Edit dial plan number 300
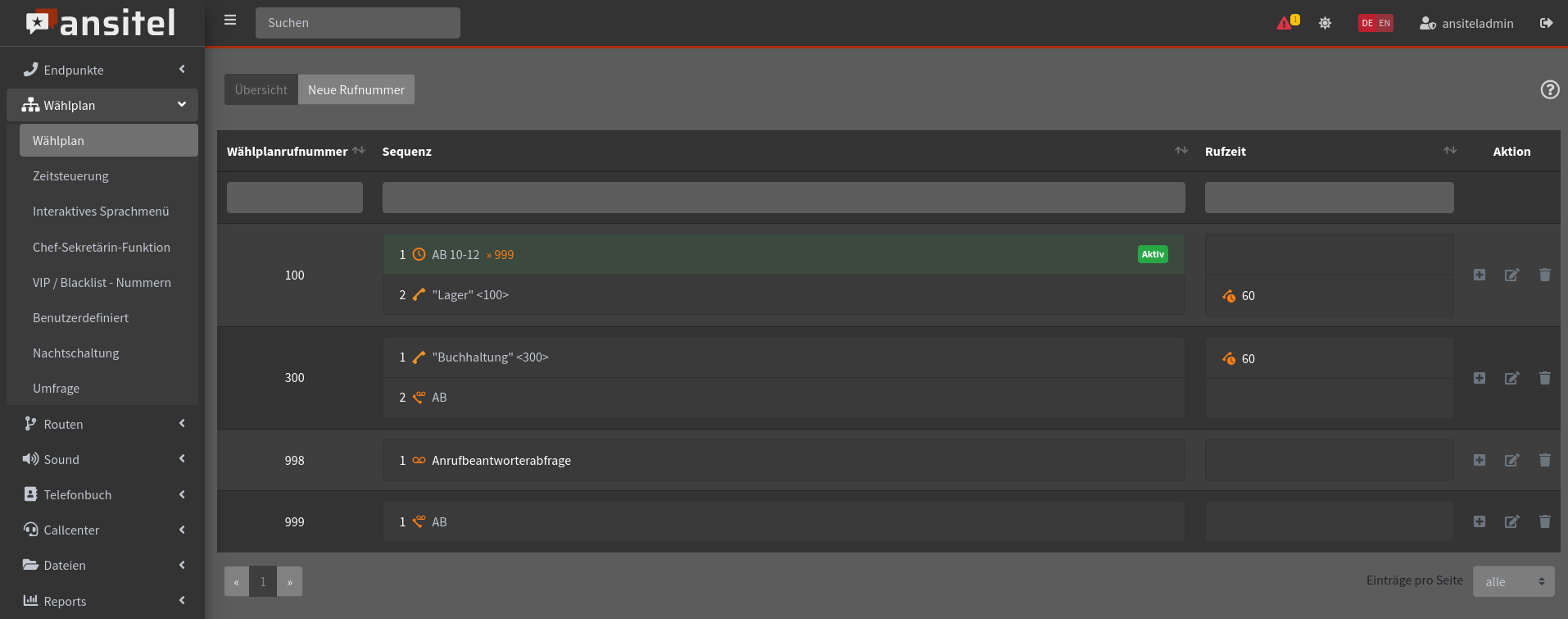The image size is (1568, 619). pyautogui.click(x=1511, y=378)
